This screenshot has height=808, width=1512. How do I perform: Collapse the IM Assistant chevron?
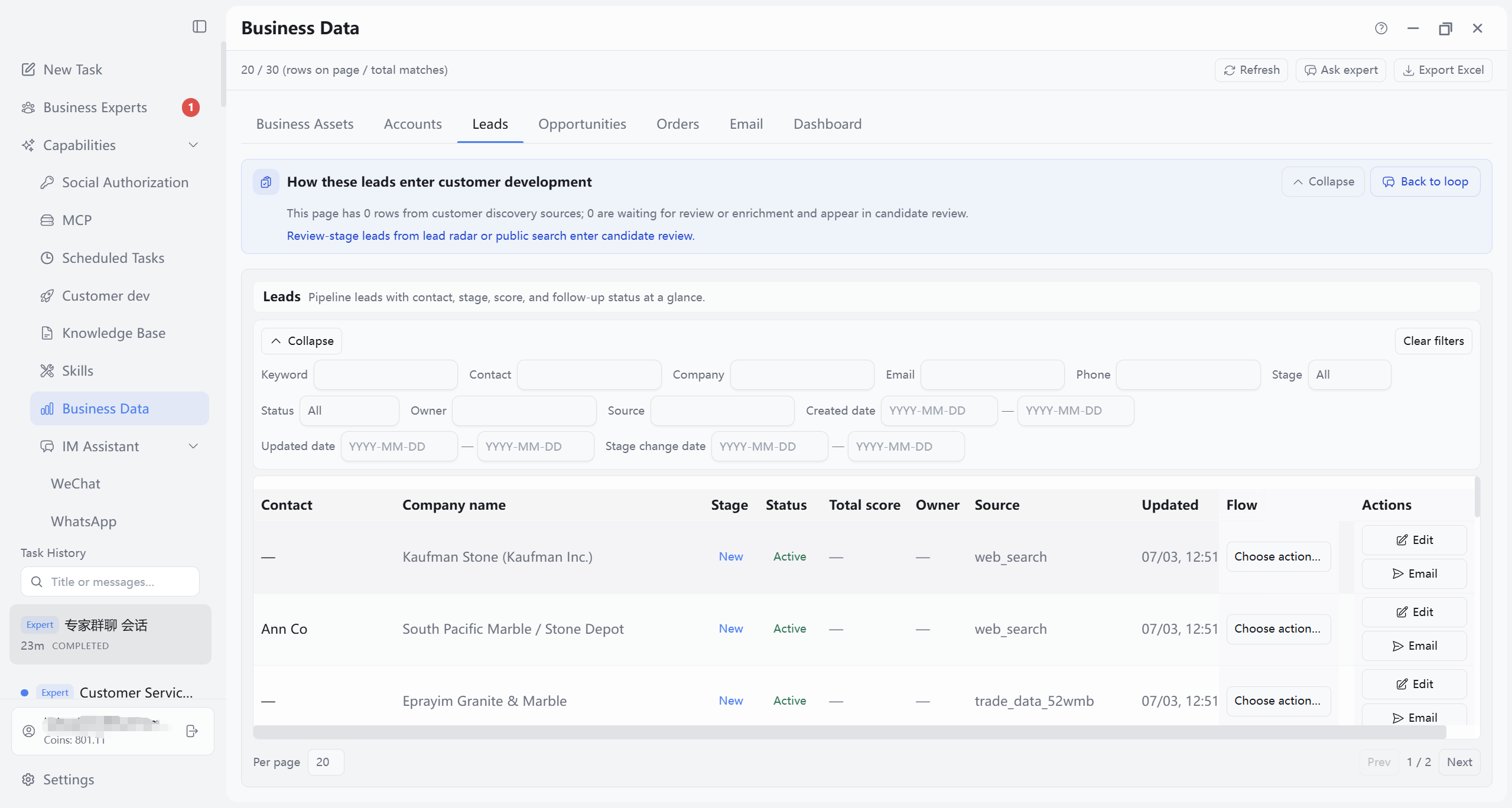click(193, 447)
